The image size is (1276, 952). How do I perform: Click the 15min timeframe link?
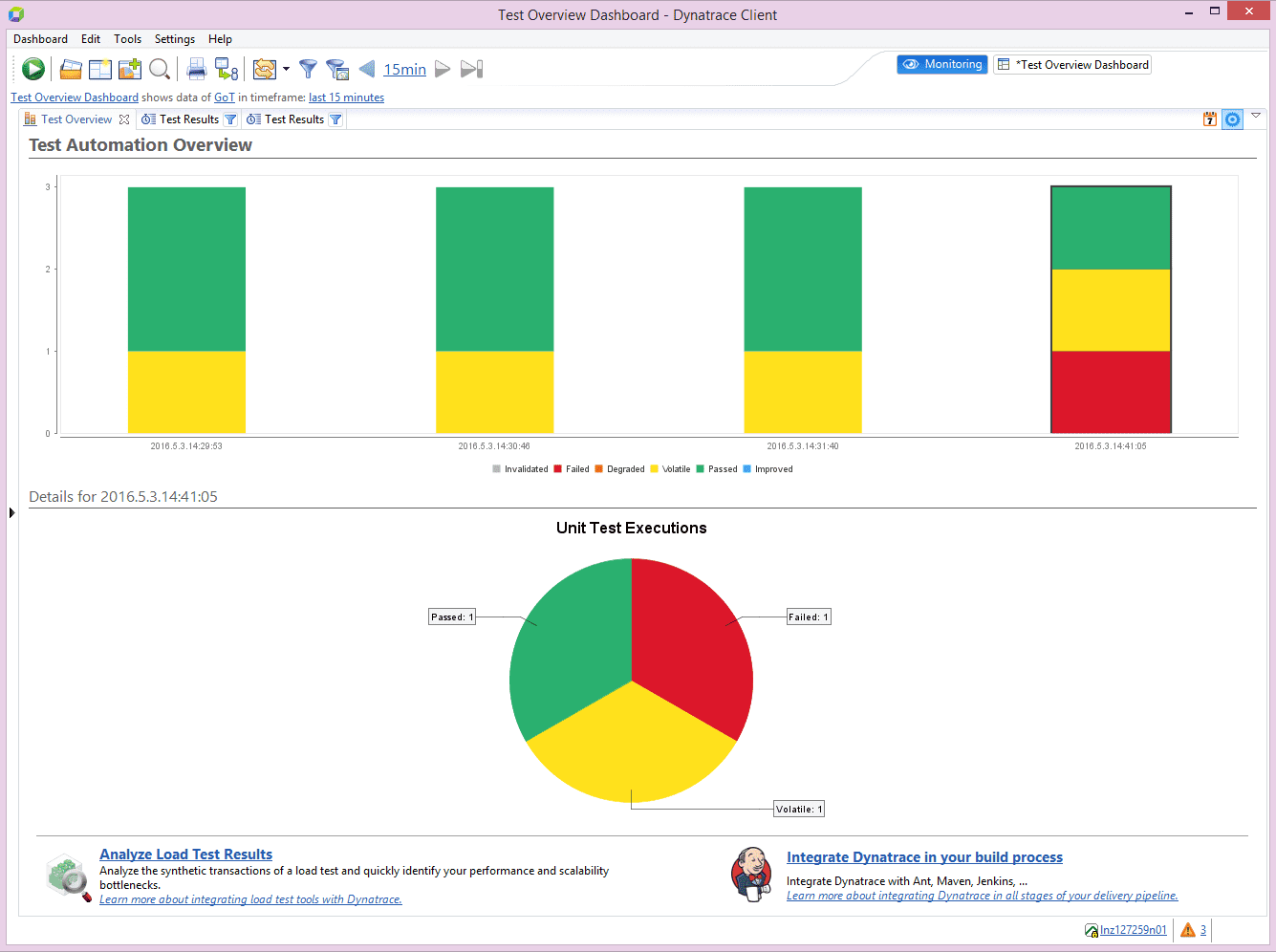click(405, 69)
